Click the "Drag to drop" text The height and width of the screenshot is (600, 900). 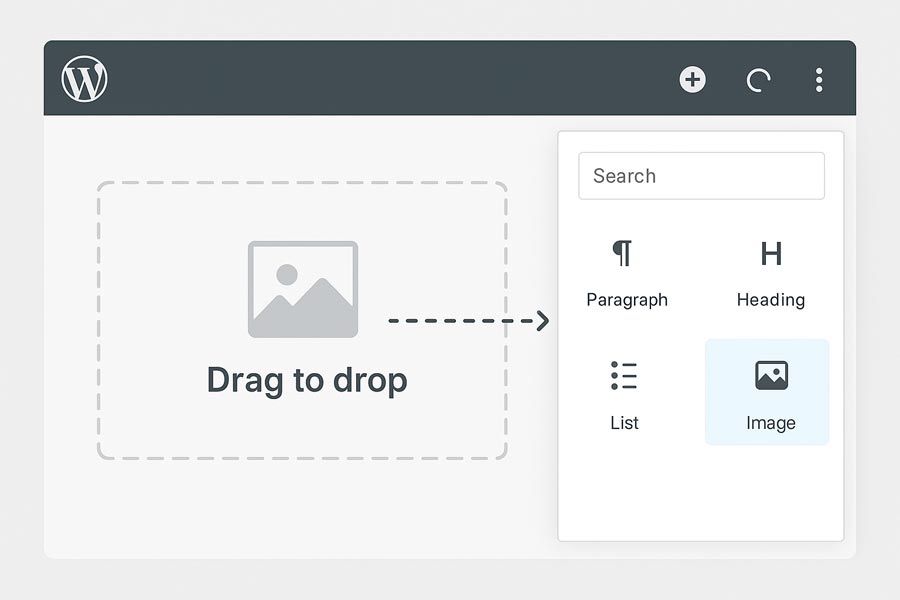coord(307,380)
